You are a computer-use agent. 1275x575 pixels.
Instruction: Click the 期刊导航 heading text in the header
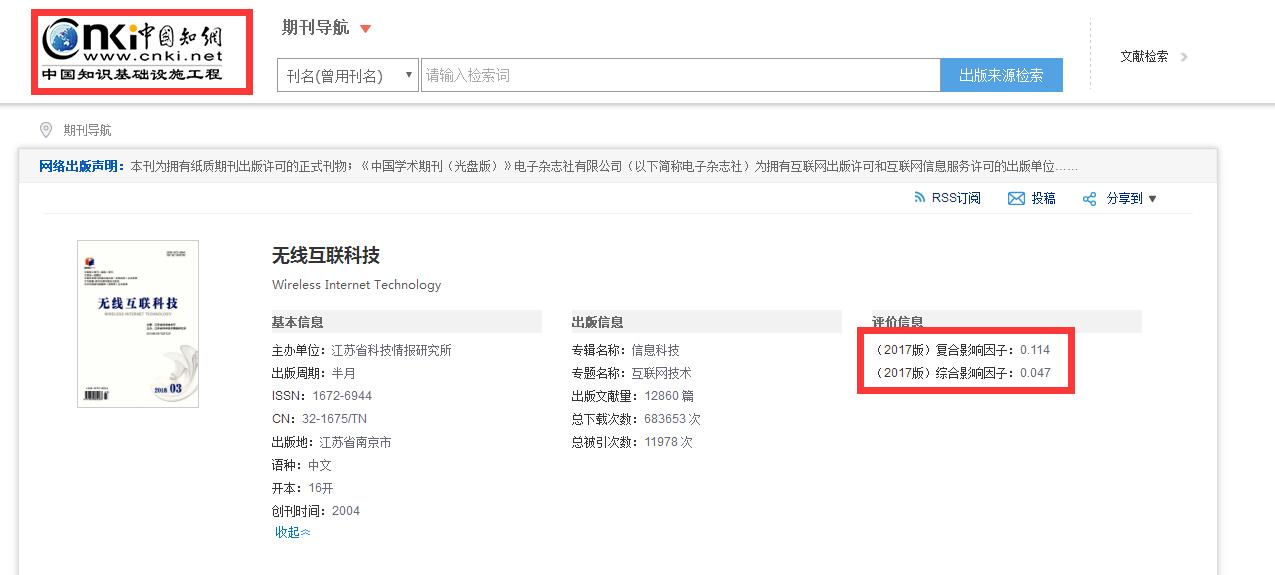point(315,28)
